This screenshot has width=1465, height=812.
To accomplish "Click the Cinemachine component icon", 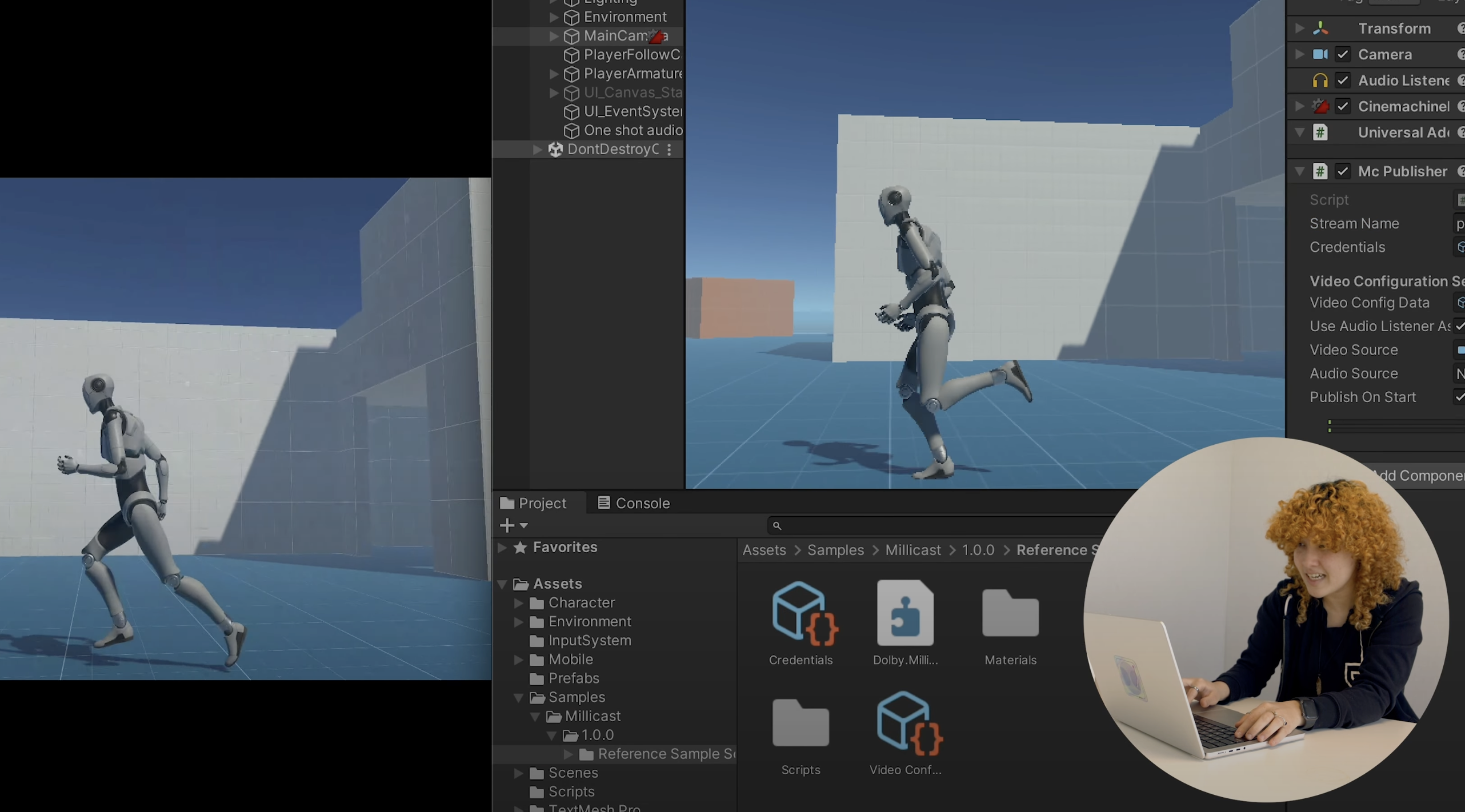I will [x=1320, y=106].
